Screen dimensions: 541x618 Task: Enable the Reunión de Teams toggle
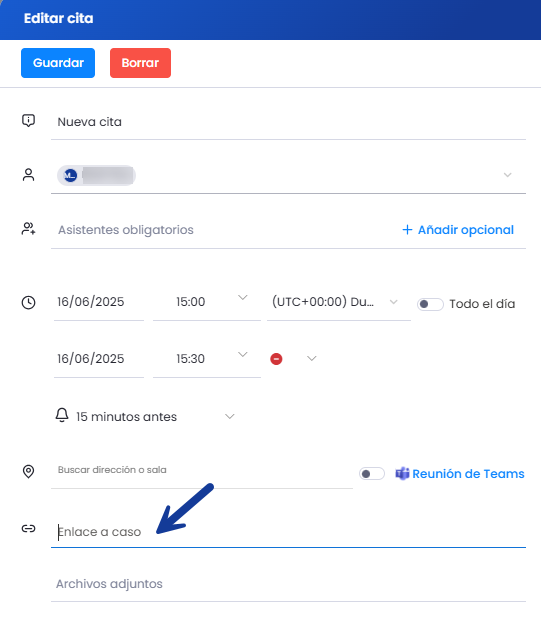coord(372,474)
